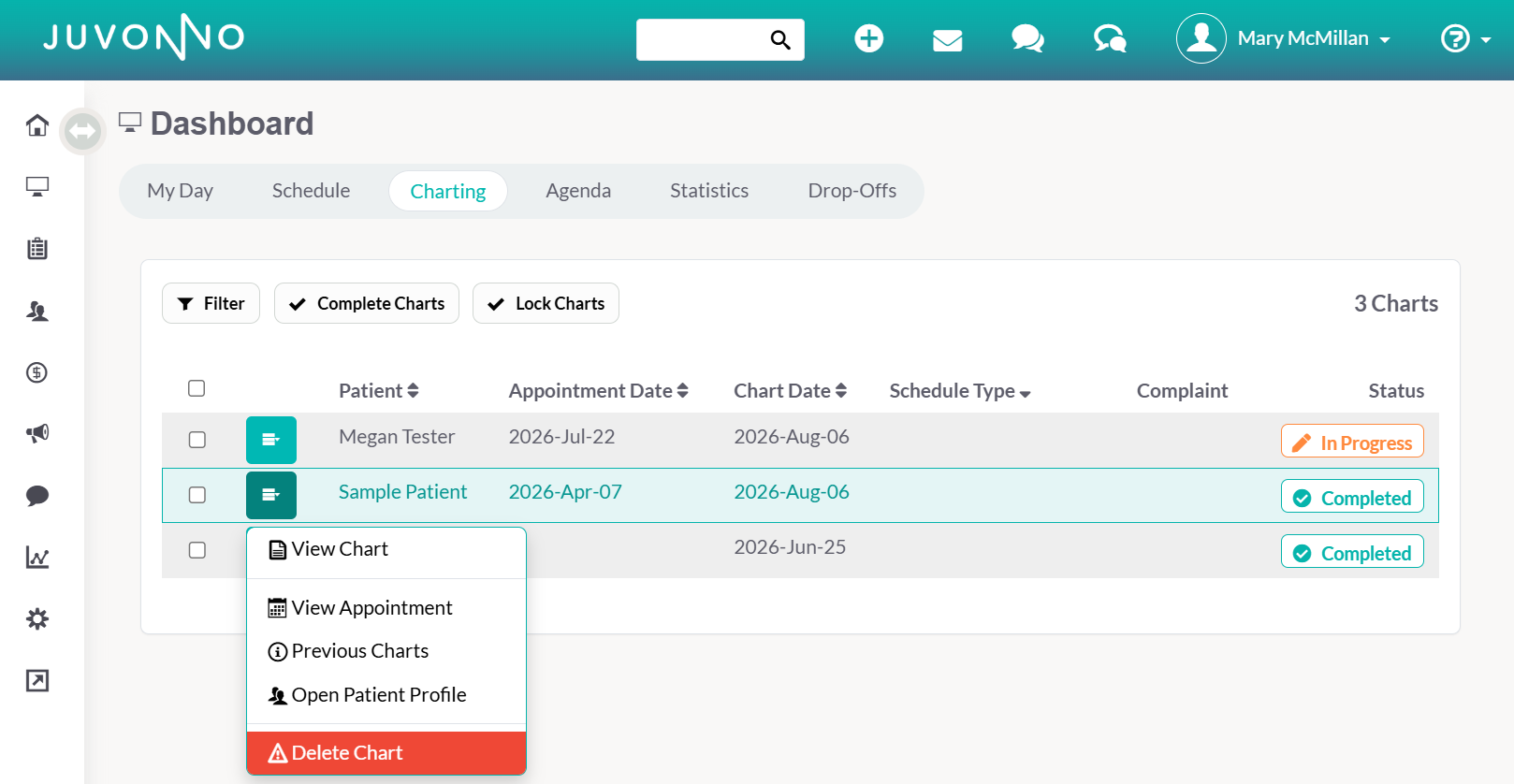Screen dimensions: 1514x784
Task: Switch to the Schedule tab
Action: [x=312, y=191]
